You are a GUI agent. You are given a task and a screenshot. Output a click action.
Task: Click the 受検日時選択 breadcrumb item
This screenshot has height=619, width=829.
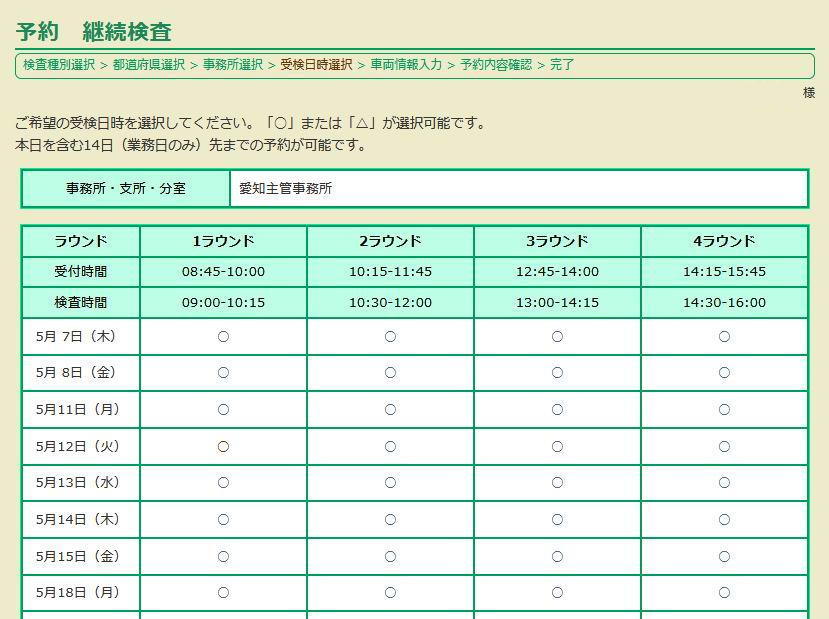click(x=316, y=64)
